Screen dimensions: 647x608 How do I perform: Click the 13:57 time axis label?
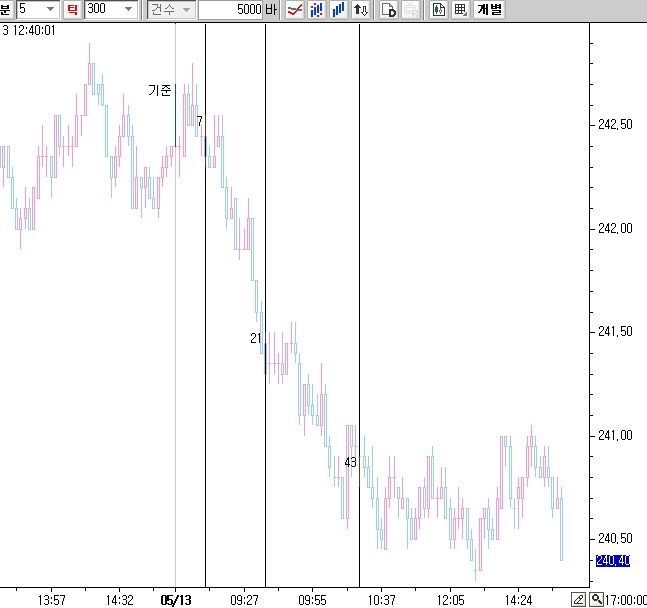tap(52, 600)
